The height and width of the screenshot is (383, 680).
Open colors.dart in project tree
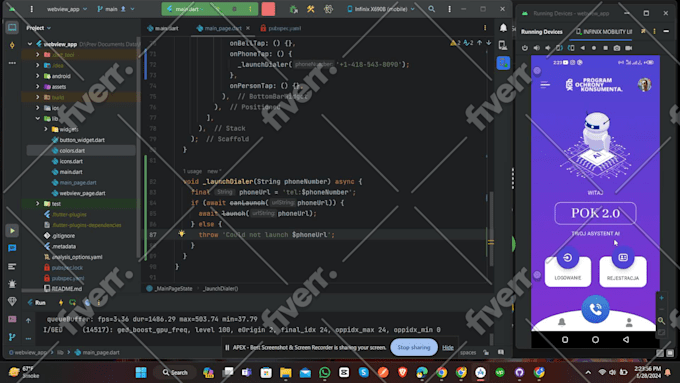tap(72, 151)
